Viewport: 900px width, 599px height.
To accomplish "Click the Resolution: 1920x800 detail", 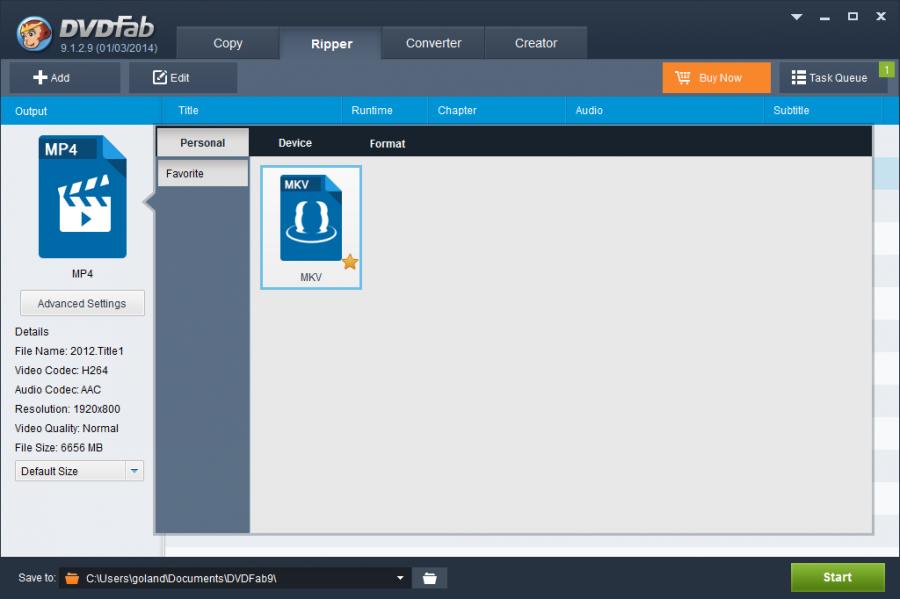I will tap(68, 409).
